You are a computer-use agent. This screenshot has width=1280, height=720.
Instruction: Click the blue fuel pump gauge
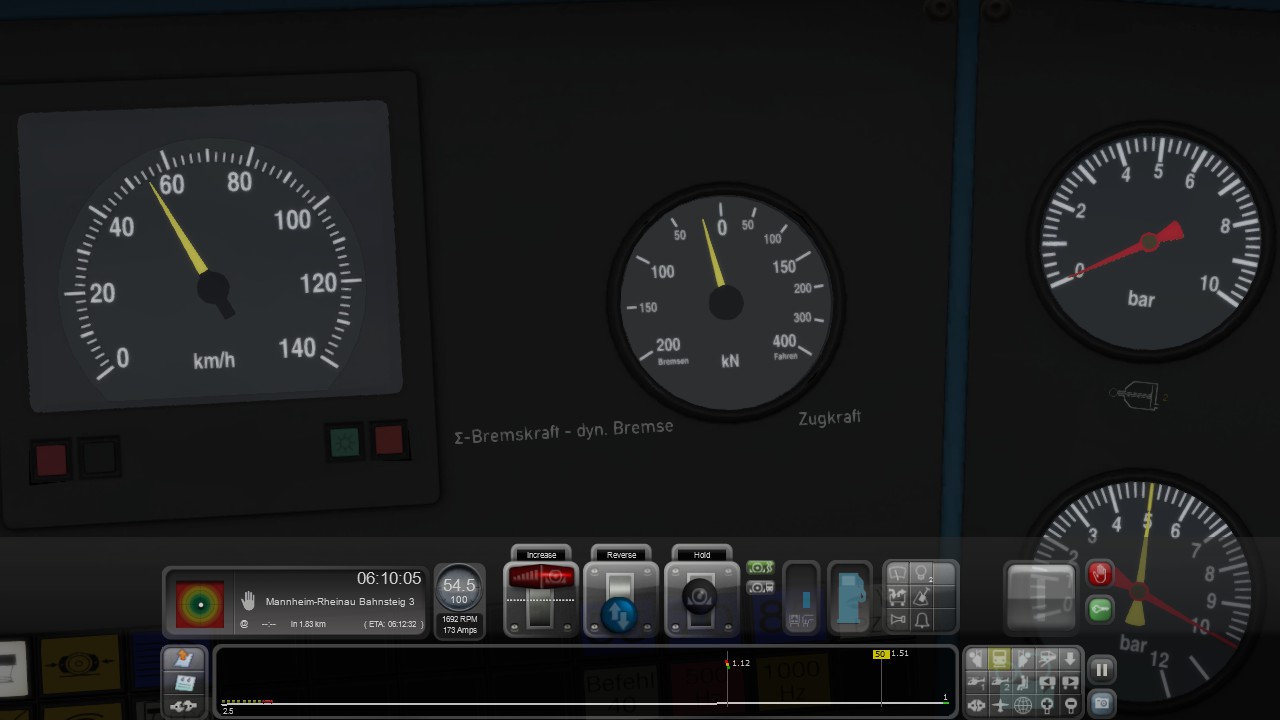point(850,598)
